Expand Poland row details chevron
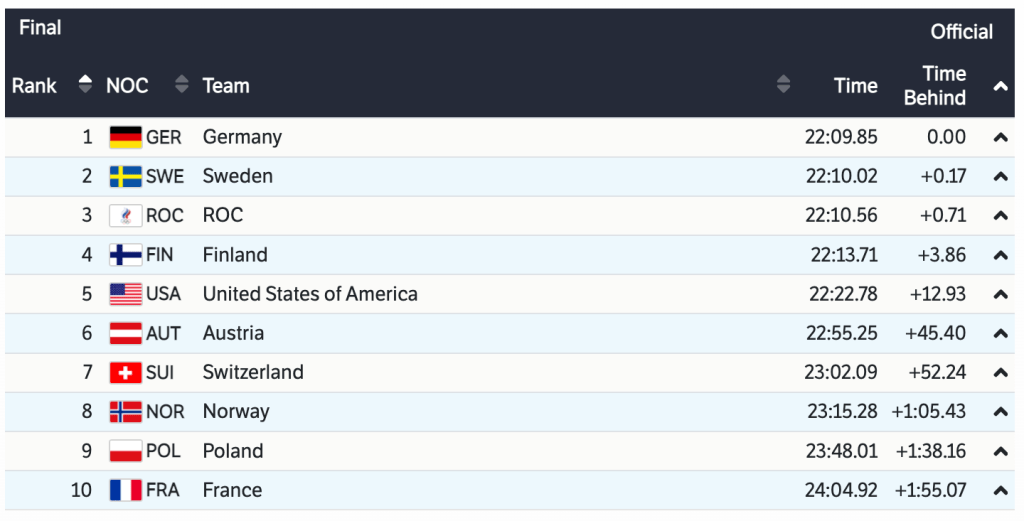 (1000, 452)
